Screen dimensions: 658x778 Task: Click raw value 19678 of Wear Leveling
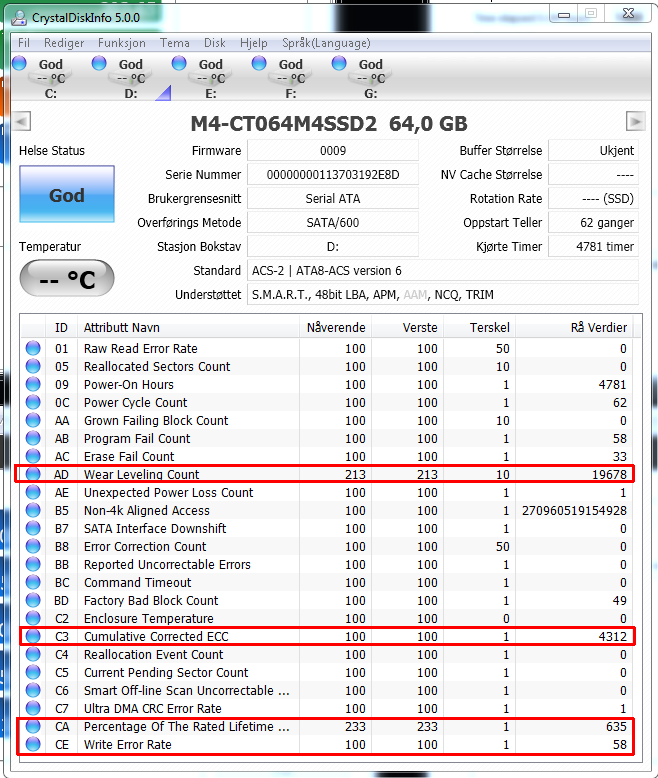point(609,475)
